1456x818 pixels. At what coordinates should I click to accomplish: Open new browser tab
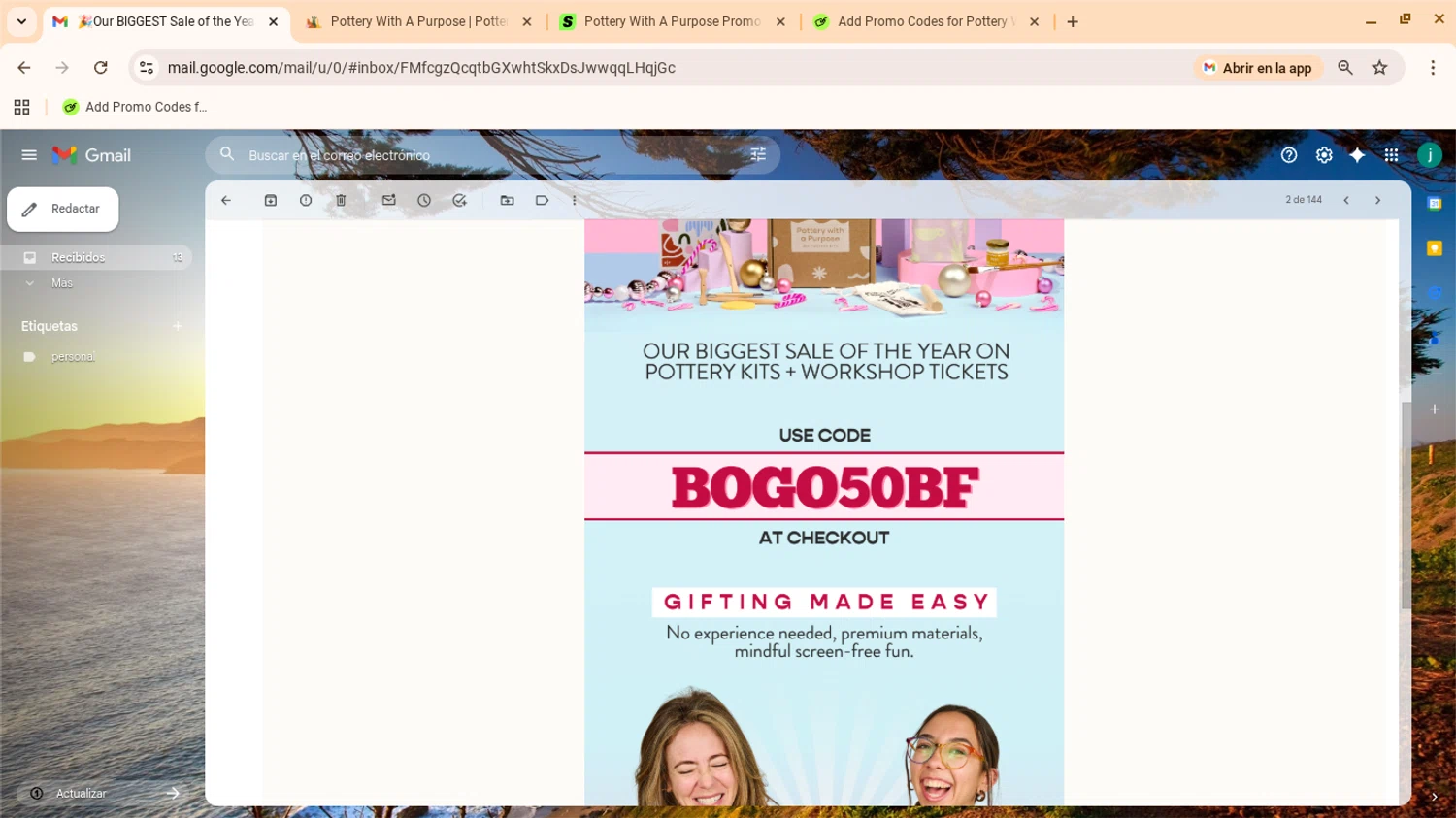pyautogui.click(x=1073, y=21)
